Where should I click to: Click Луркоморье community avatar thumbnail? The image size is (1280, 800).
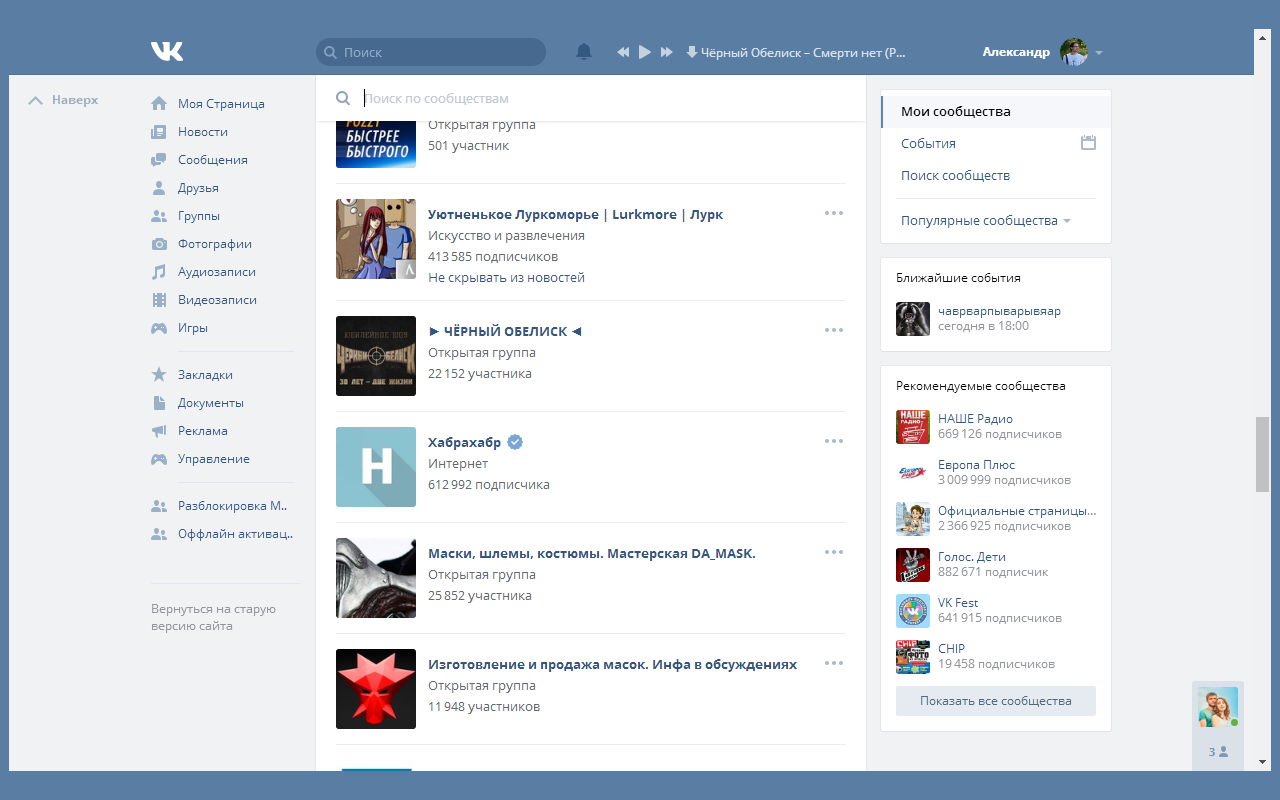tap(376, 239)
